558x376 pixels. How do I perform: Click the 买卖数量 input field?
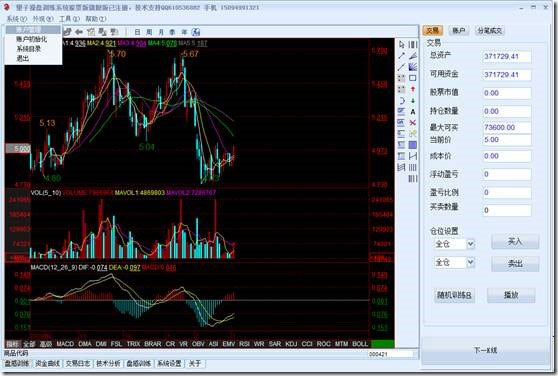[x=507, y=210]
